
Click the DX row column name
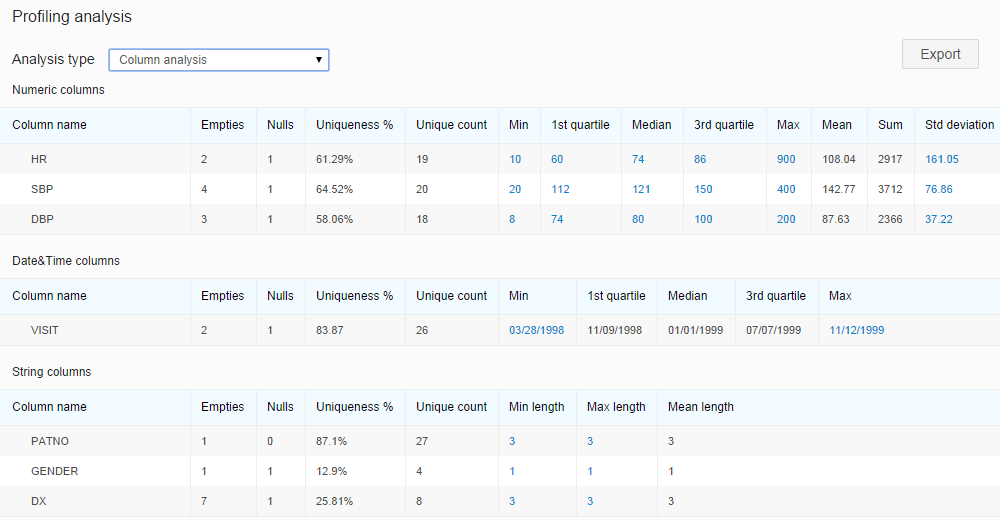tap(39, 501)
